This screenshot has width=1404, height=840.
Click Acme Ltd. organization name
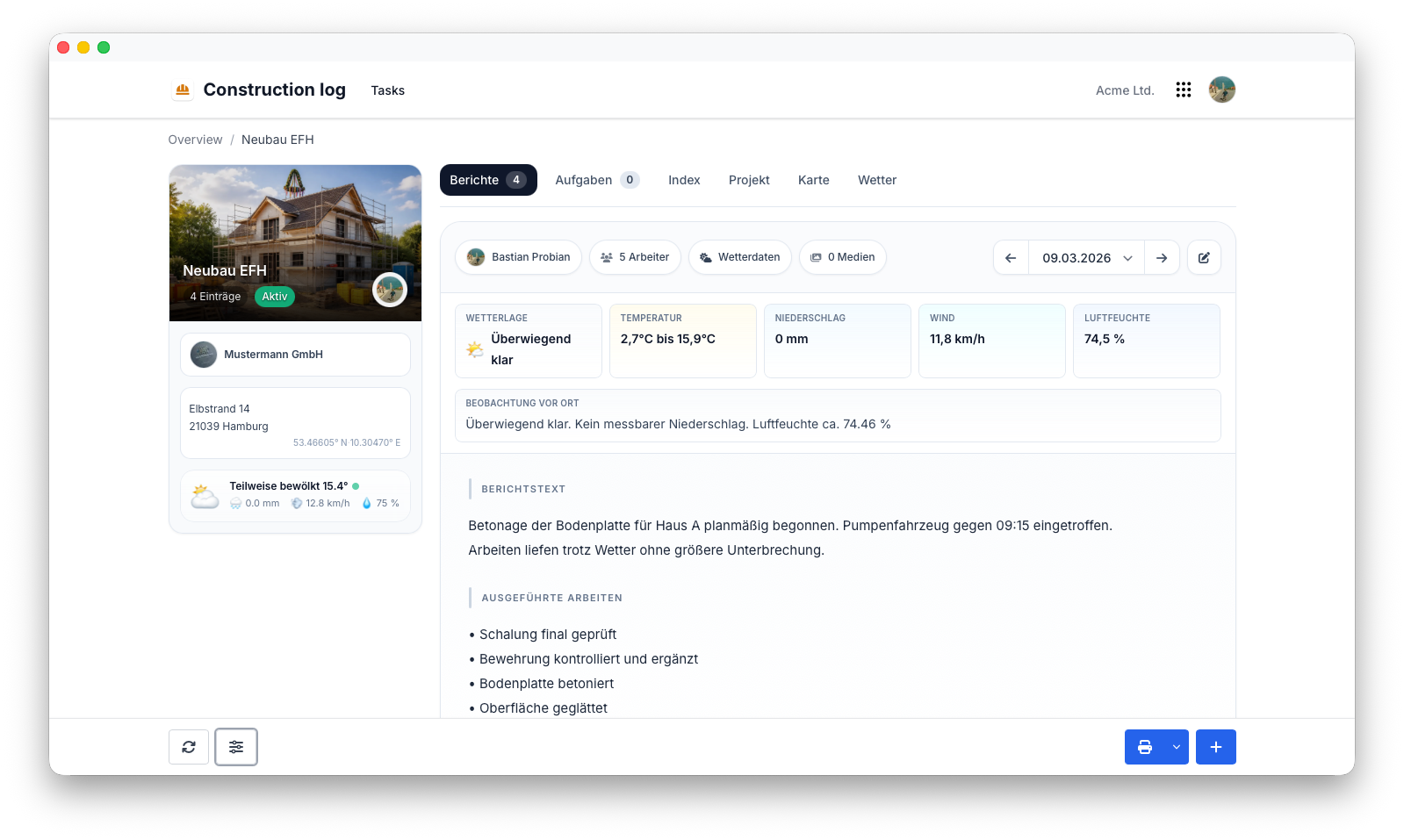point(1125,90)
